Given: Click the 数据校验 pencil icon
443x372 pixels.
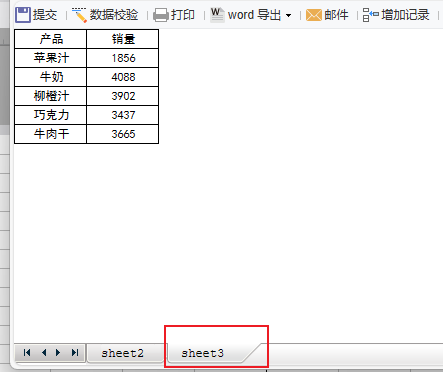Looking at the screenshot, I should 79,15.
